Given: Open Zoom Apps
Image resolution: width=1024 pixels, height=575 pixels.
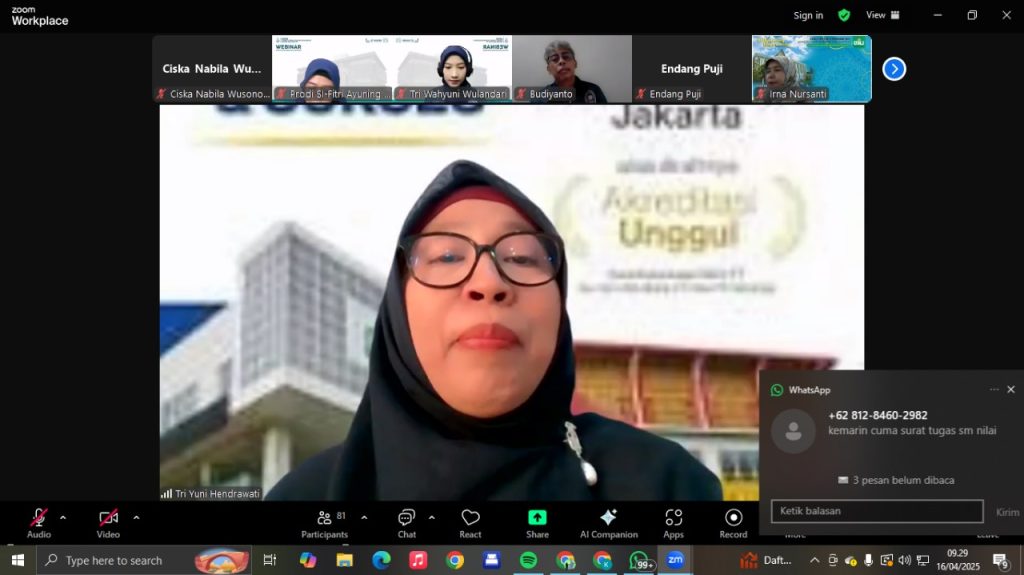Looking at the screenshot, I should tap(673, 523).
